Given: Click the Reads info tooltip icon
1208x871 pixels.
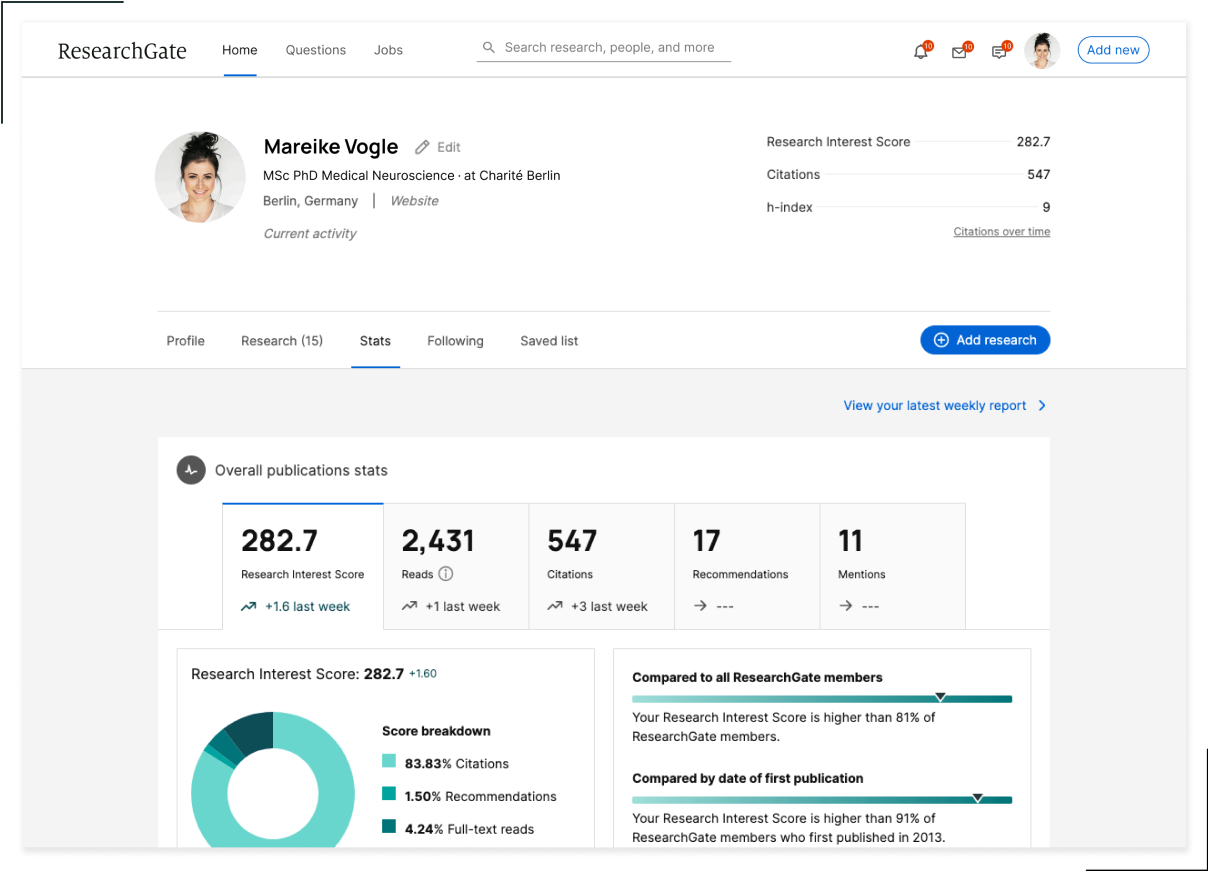Looking at the screenshot, I should point(444,574).
